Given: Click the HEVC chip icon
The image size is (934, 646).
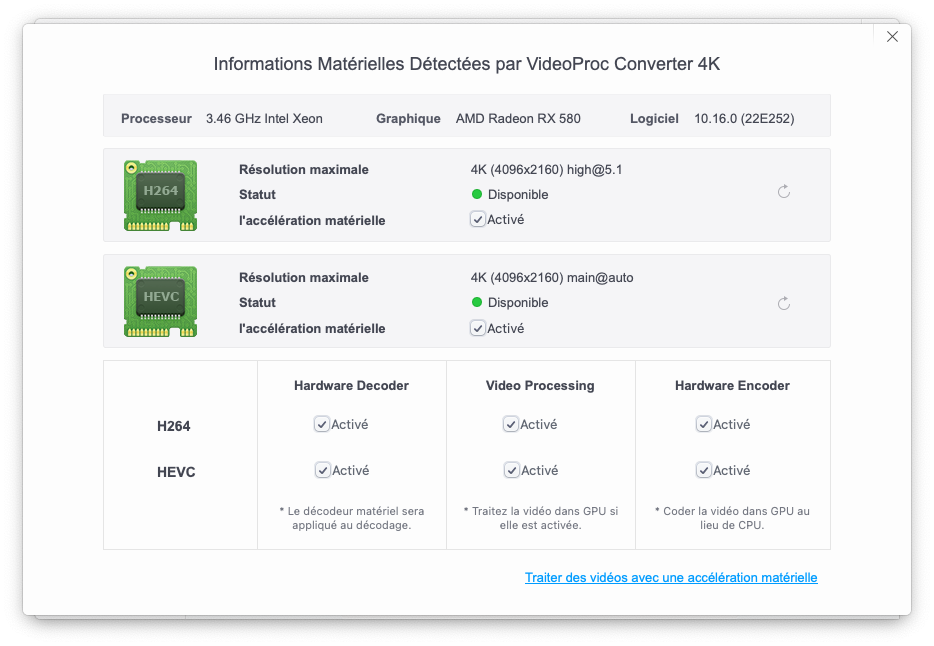Looking at the screenshot, I should coord(160,301).
